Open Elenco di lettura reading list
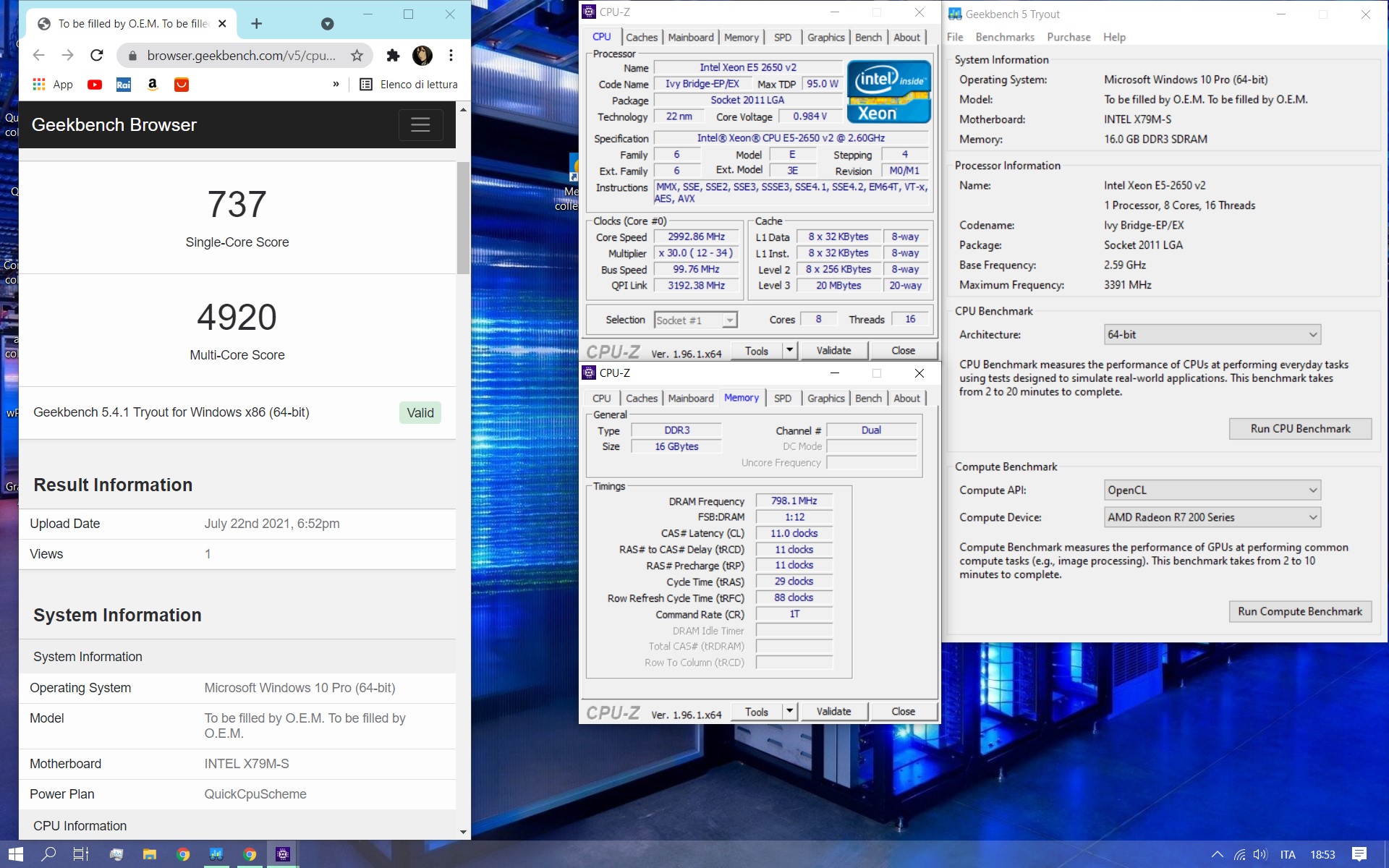 click(x=409, y=85)
